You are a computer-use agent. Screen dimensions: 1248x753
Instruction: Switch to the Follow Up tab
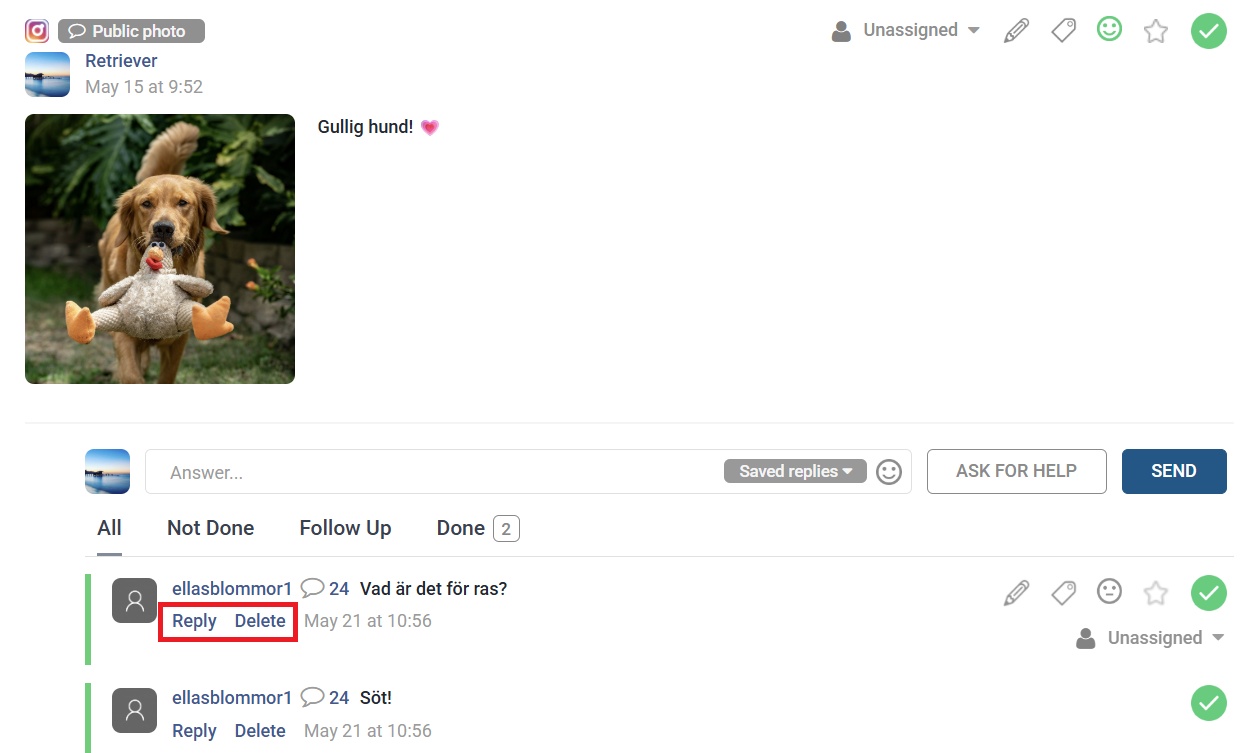345,528
